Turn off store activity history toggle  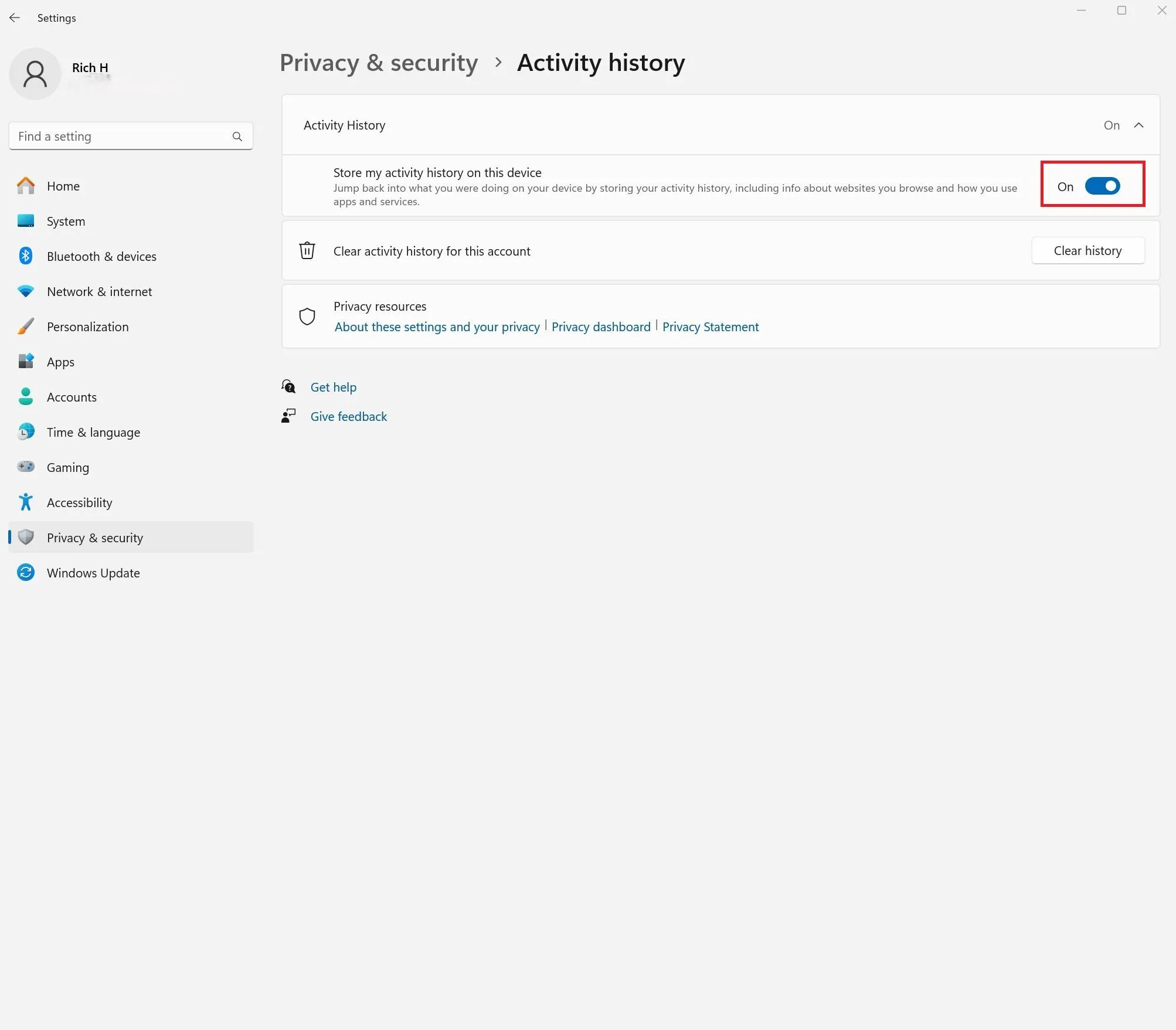point(1102,186)
